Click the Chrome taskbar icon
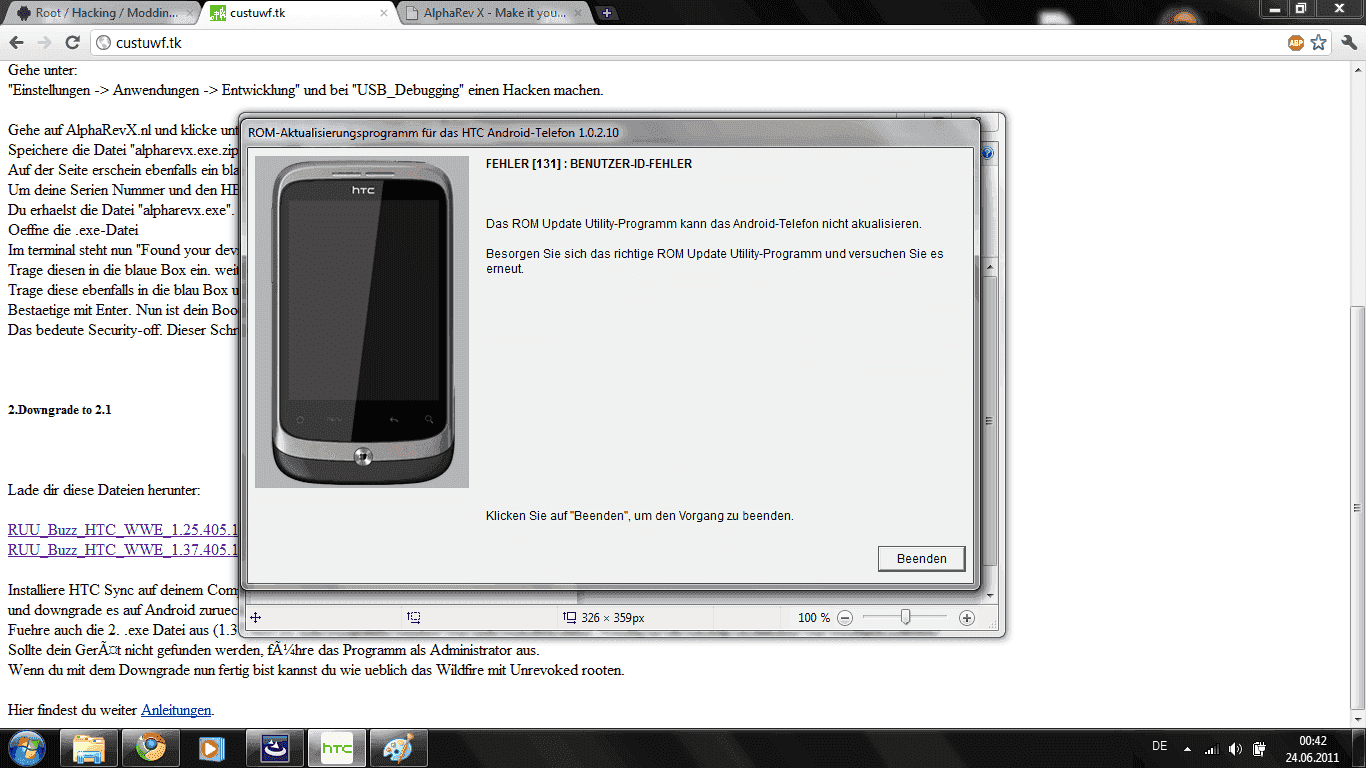1366x768 pixels. coord(151,748)
